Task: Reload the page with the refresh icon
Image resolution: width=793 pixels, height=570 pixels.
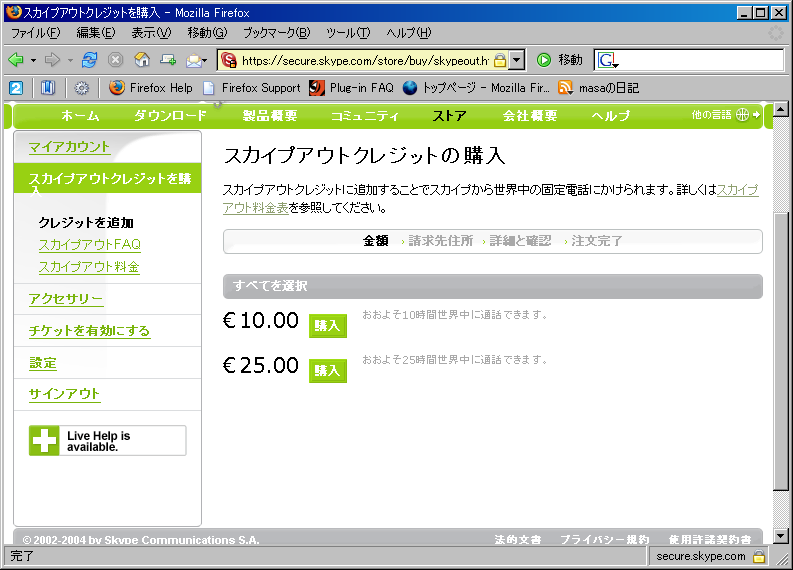Action: 90,60
